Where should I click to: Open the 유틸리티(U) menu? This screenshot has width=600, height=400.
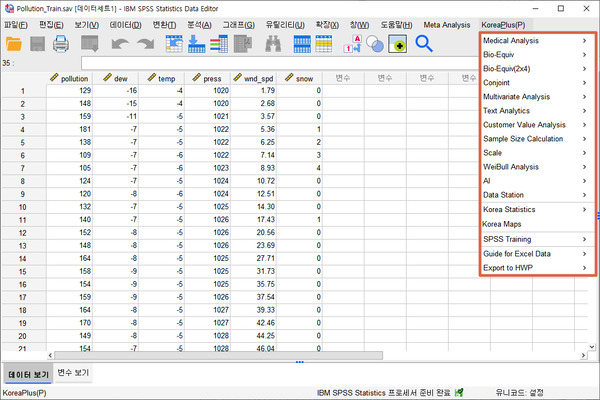pos(285,25)
